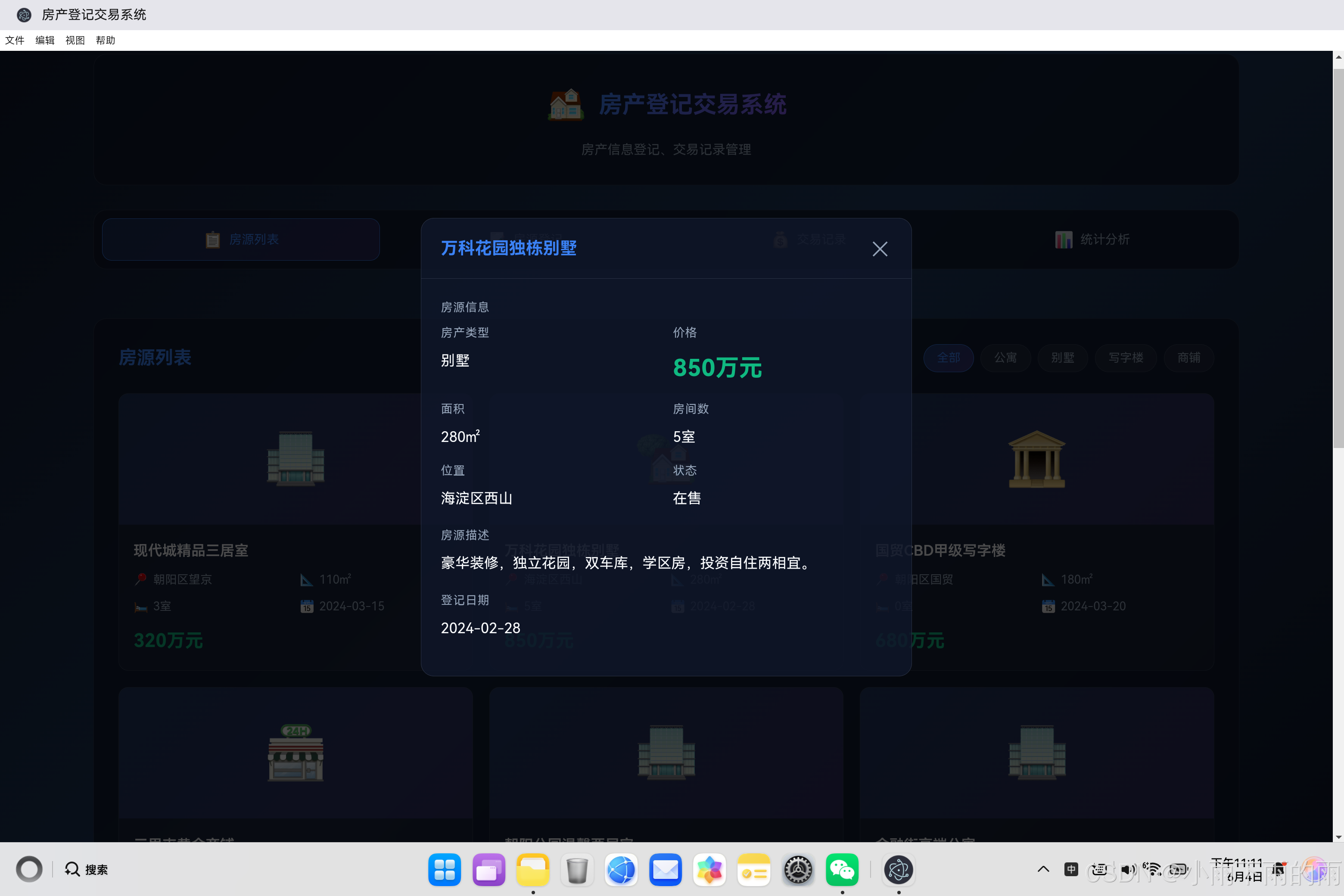Switch to the 交易记录 tab
The width and height of the screenshot is (1344, 896).
[808, 240]
